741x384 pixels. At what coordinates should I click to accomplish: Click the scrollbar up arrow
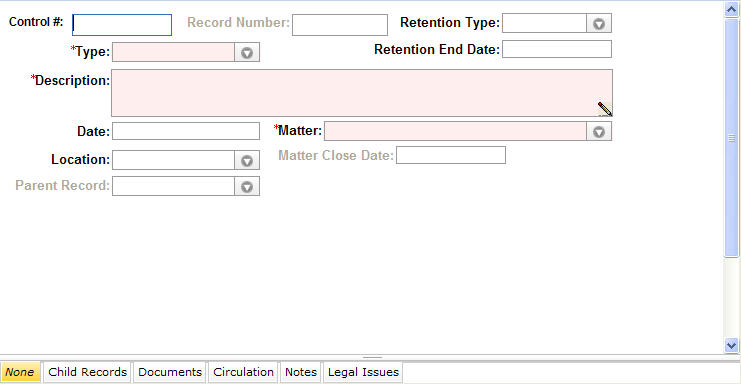click(731, 9)
